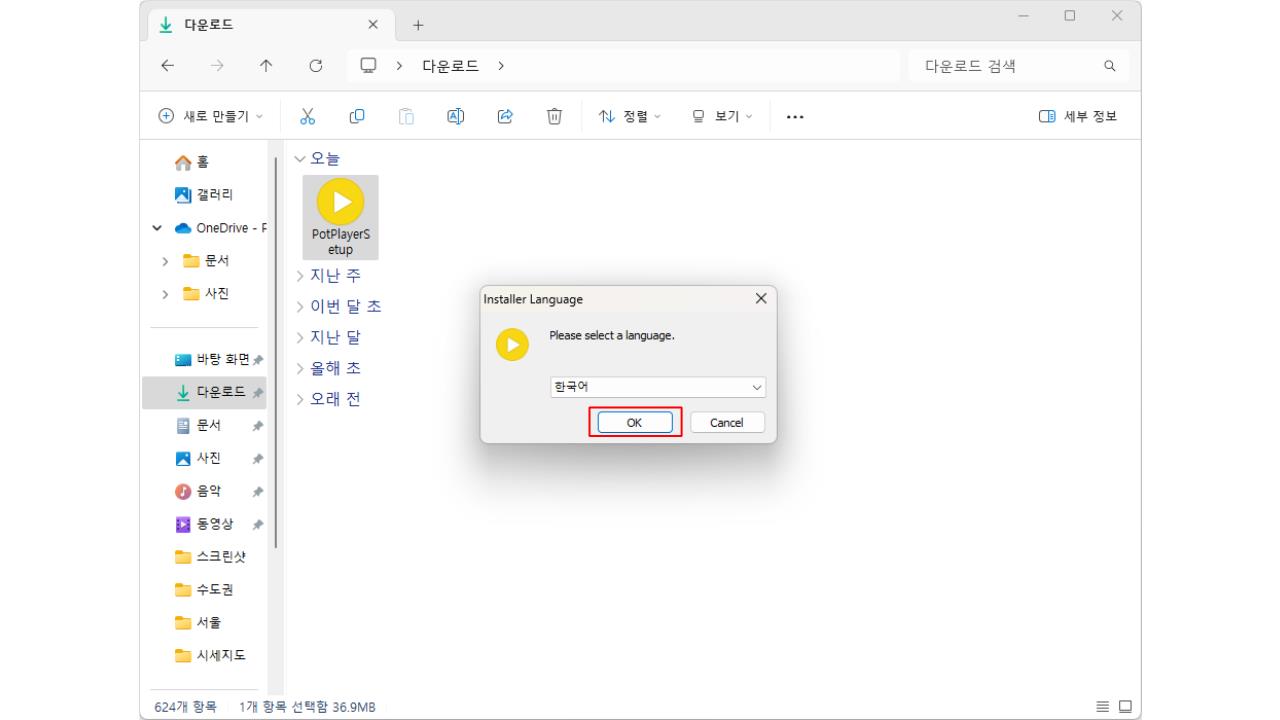Copy PotPlayerSetup using the copy icon

tap(356, 116)
